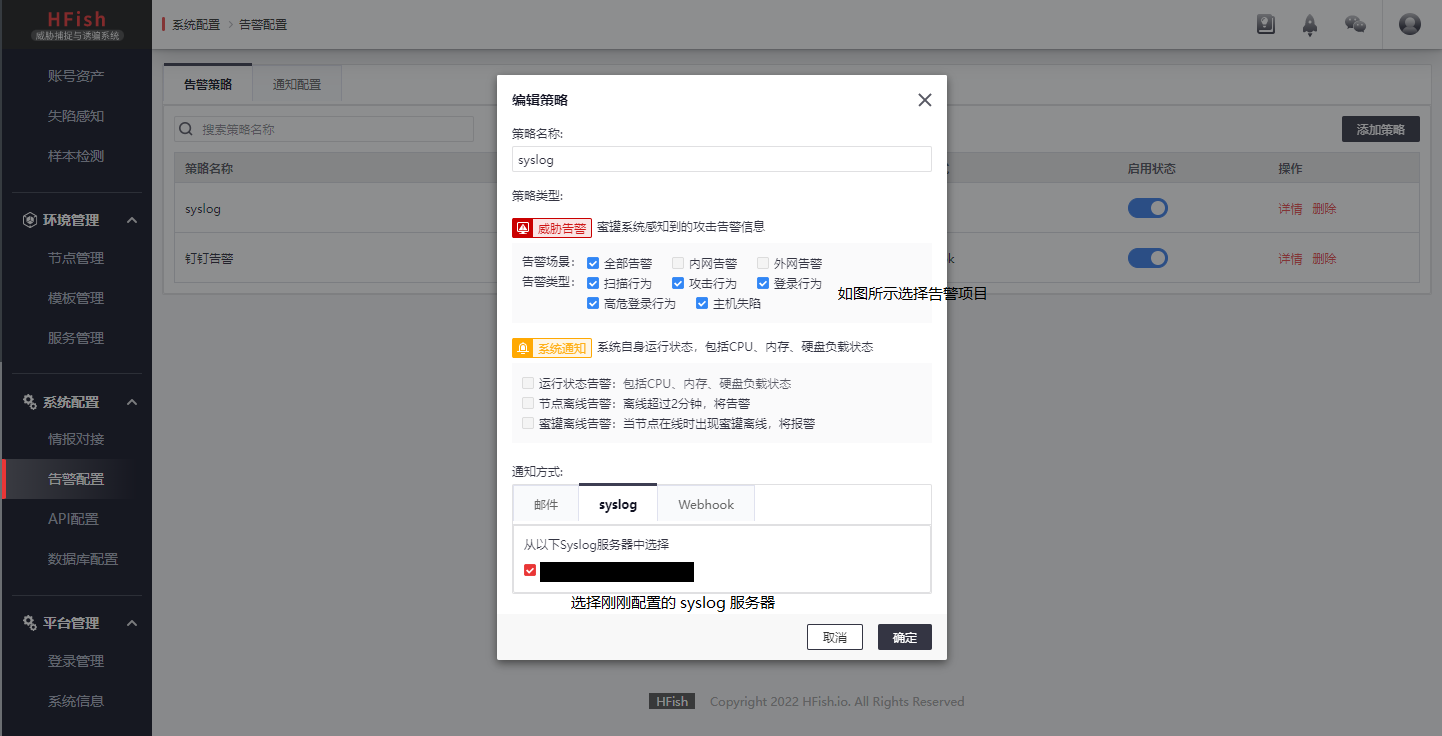Click the 策略名称 input containing syslog
The width and height of the screenshot is (1442, 736).
[x=722, y=159]
